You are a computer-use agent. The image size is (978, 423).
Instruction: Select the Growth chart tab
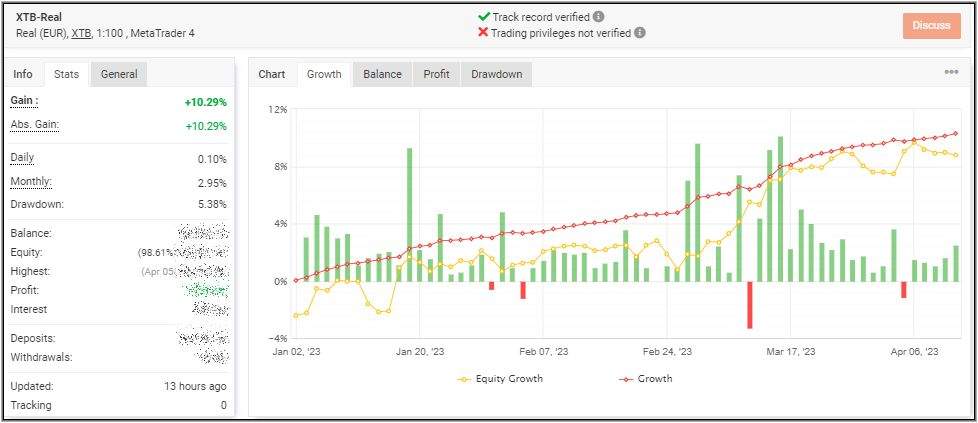[x=324, y=74]
